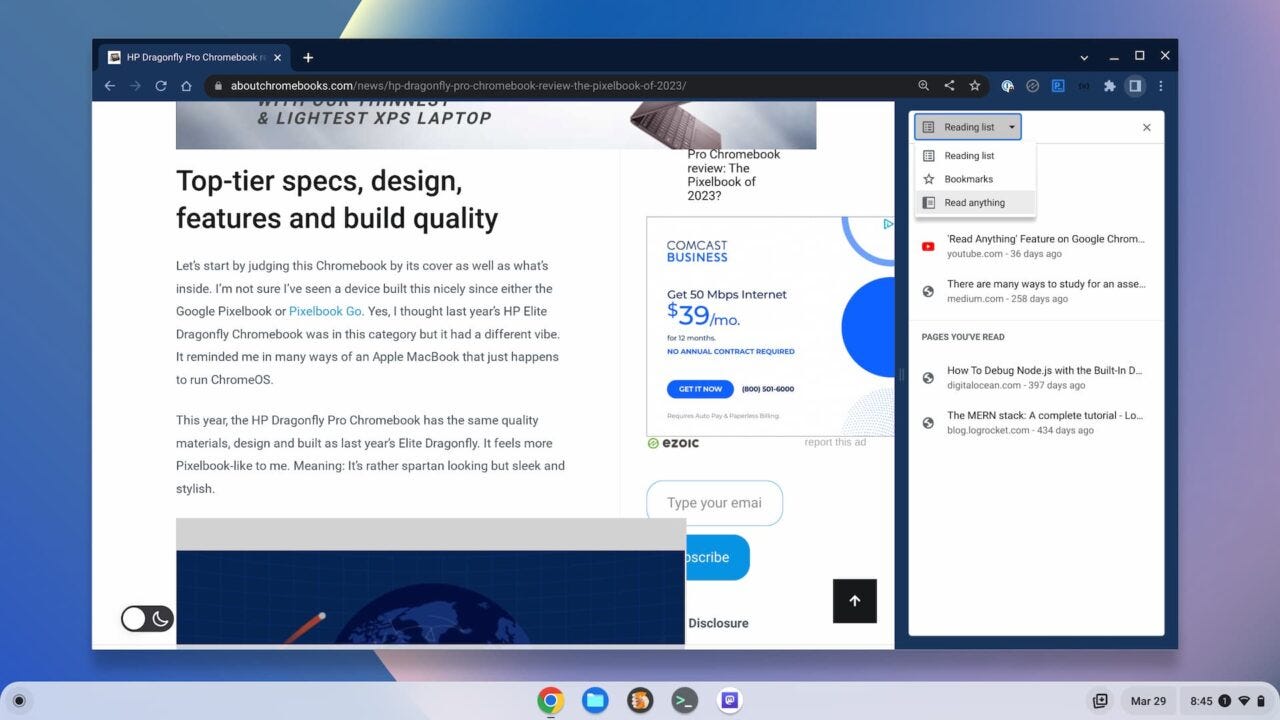Select Bookmarks from the dropdown menu

point(975,179)
